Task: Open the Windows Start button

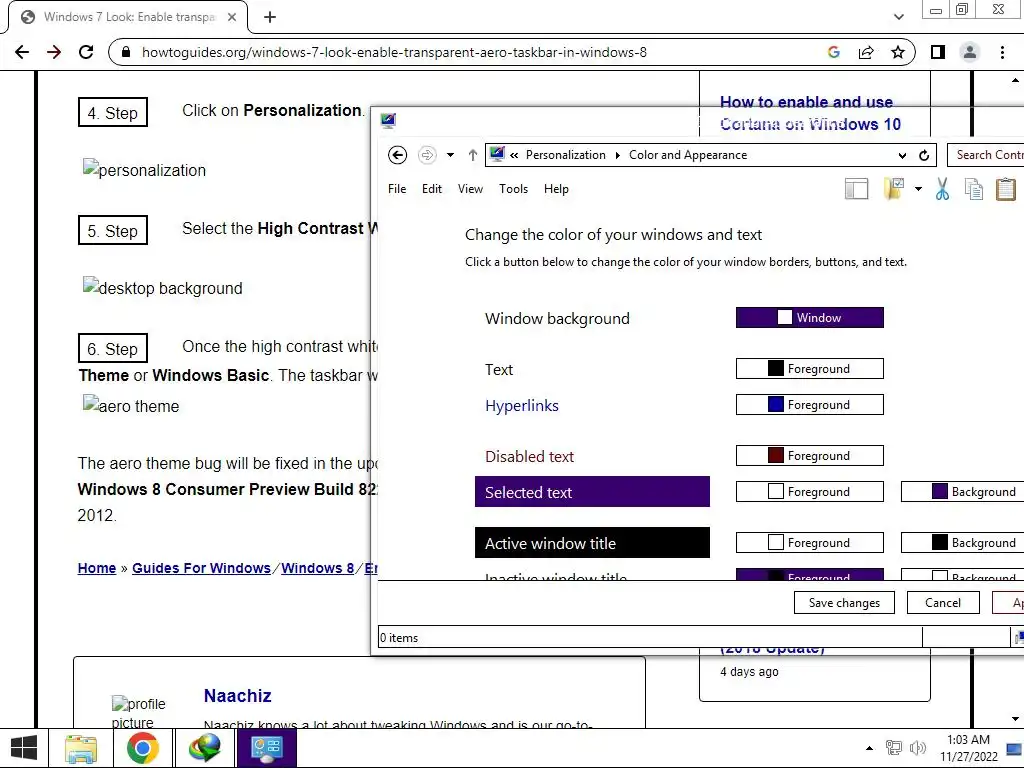Action: tap(24, 748)
